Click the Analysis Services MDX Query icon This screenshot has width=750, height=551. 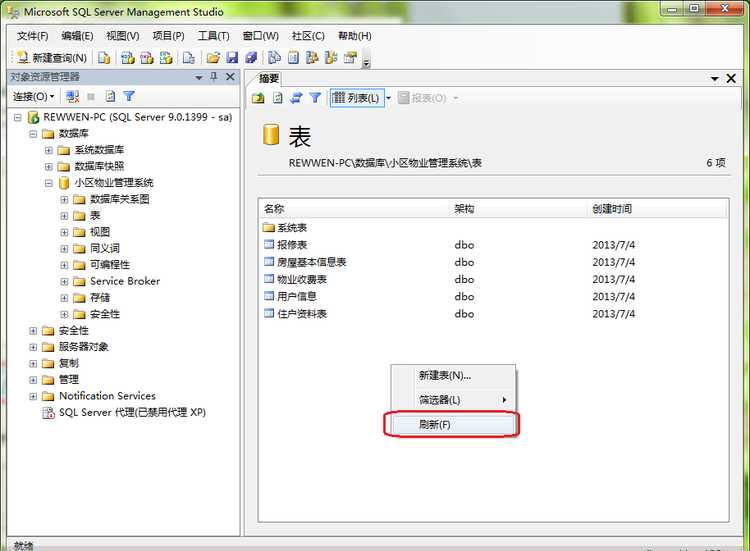click(x=128, y=58)
